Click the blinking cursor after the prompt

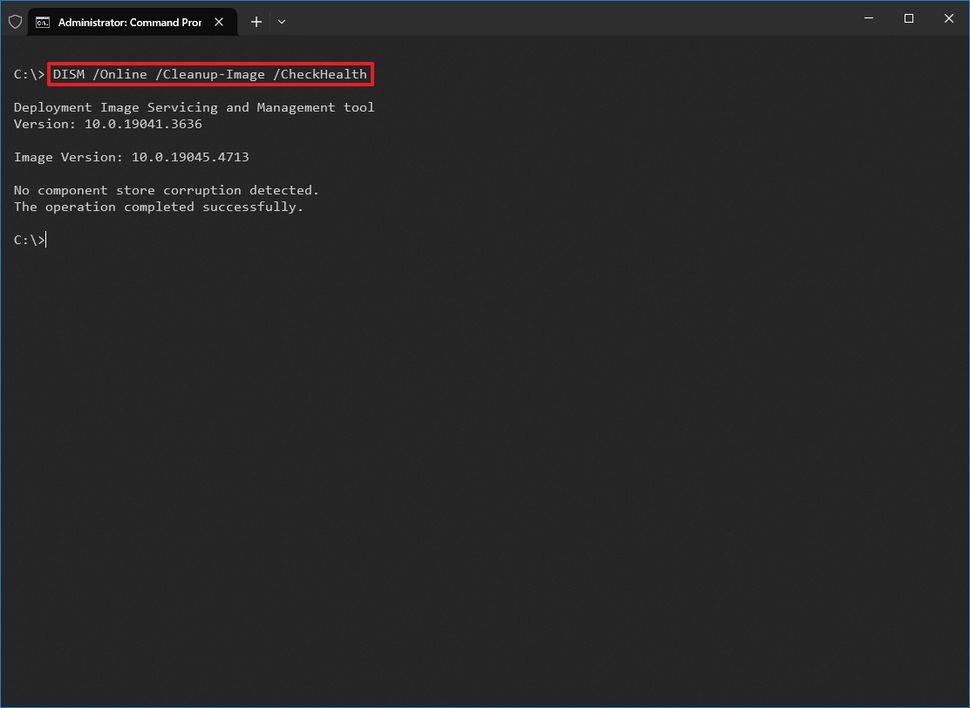point(44,239)
